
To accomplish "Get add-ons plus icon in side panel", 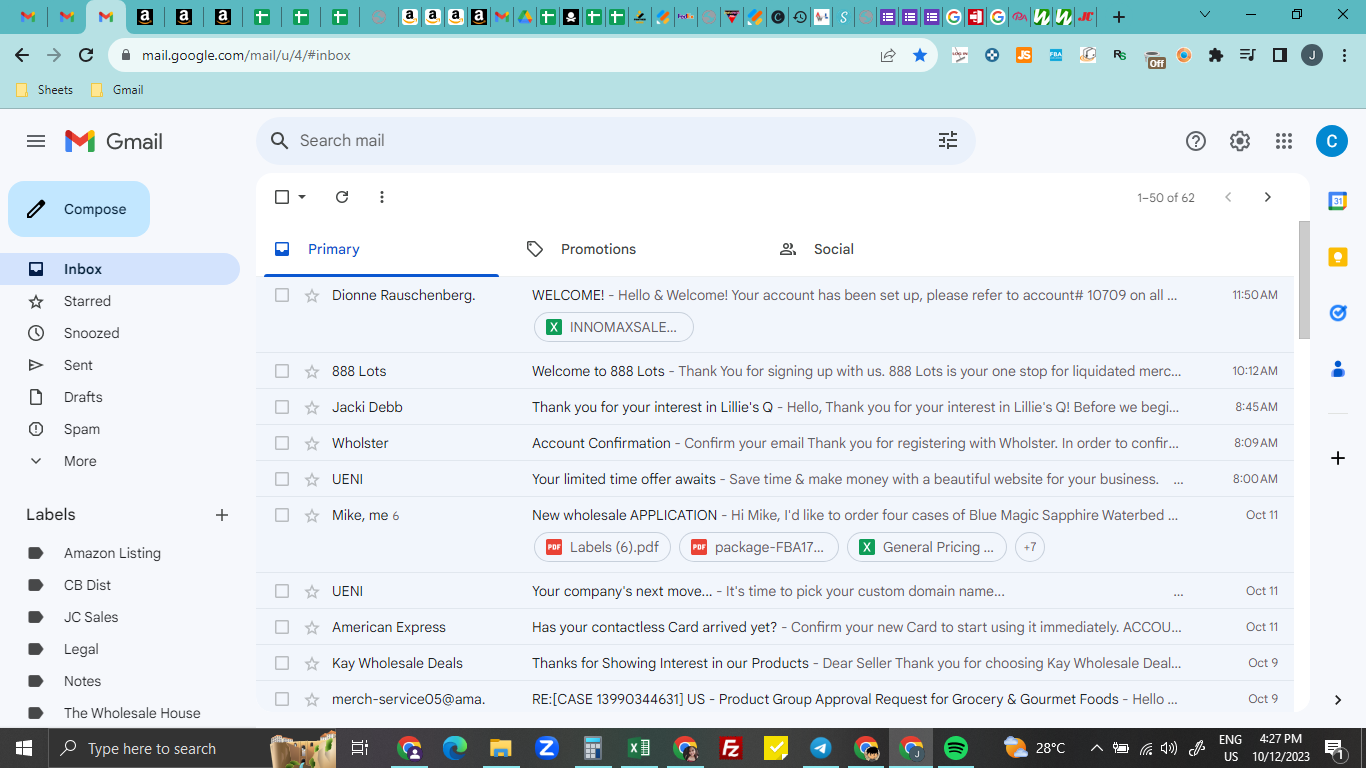I will pos(1337,458).
